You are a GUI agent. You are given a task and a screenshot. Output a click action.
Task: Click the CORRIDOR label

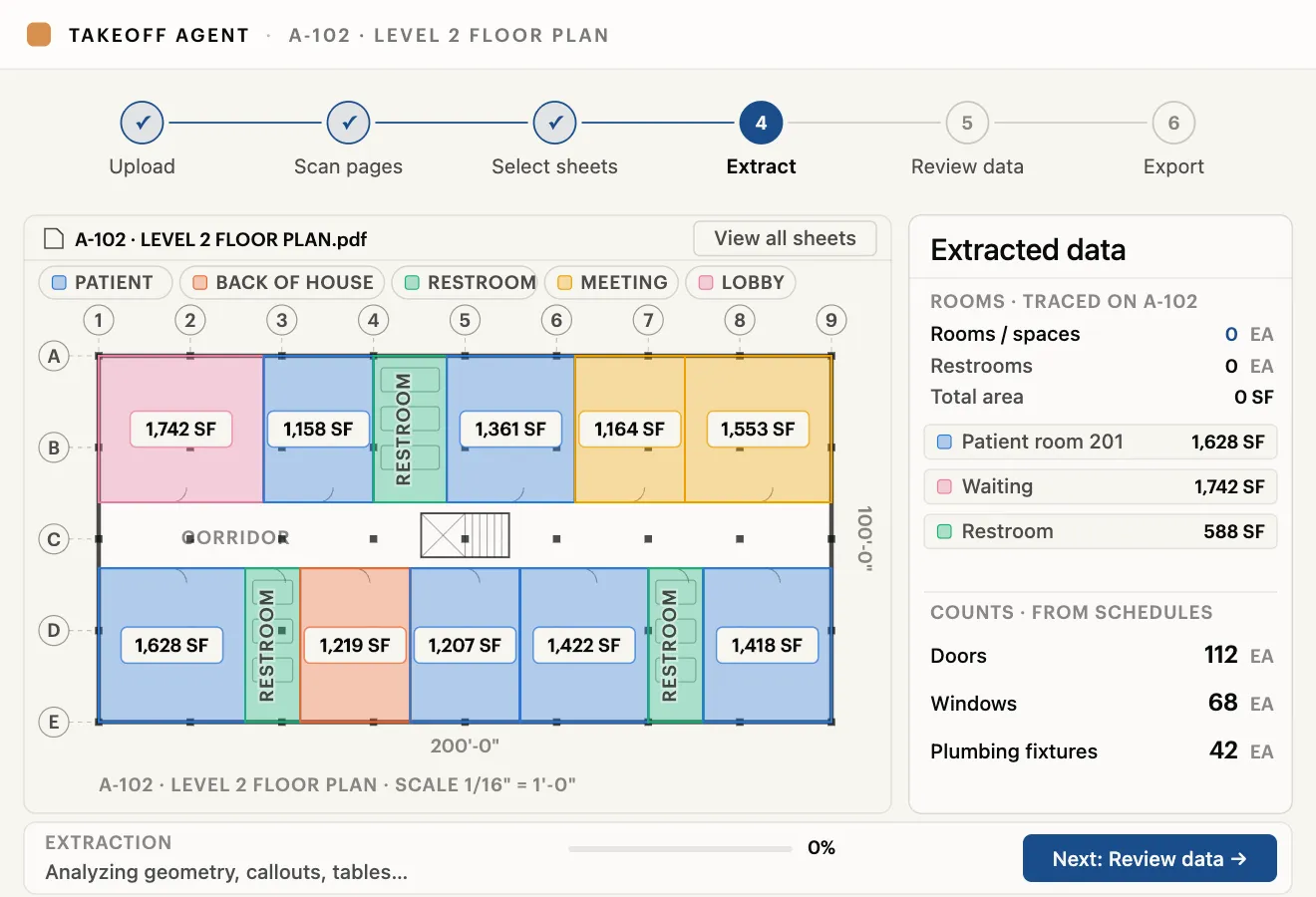tap(236, 538)
